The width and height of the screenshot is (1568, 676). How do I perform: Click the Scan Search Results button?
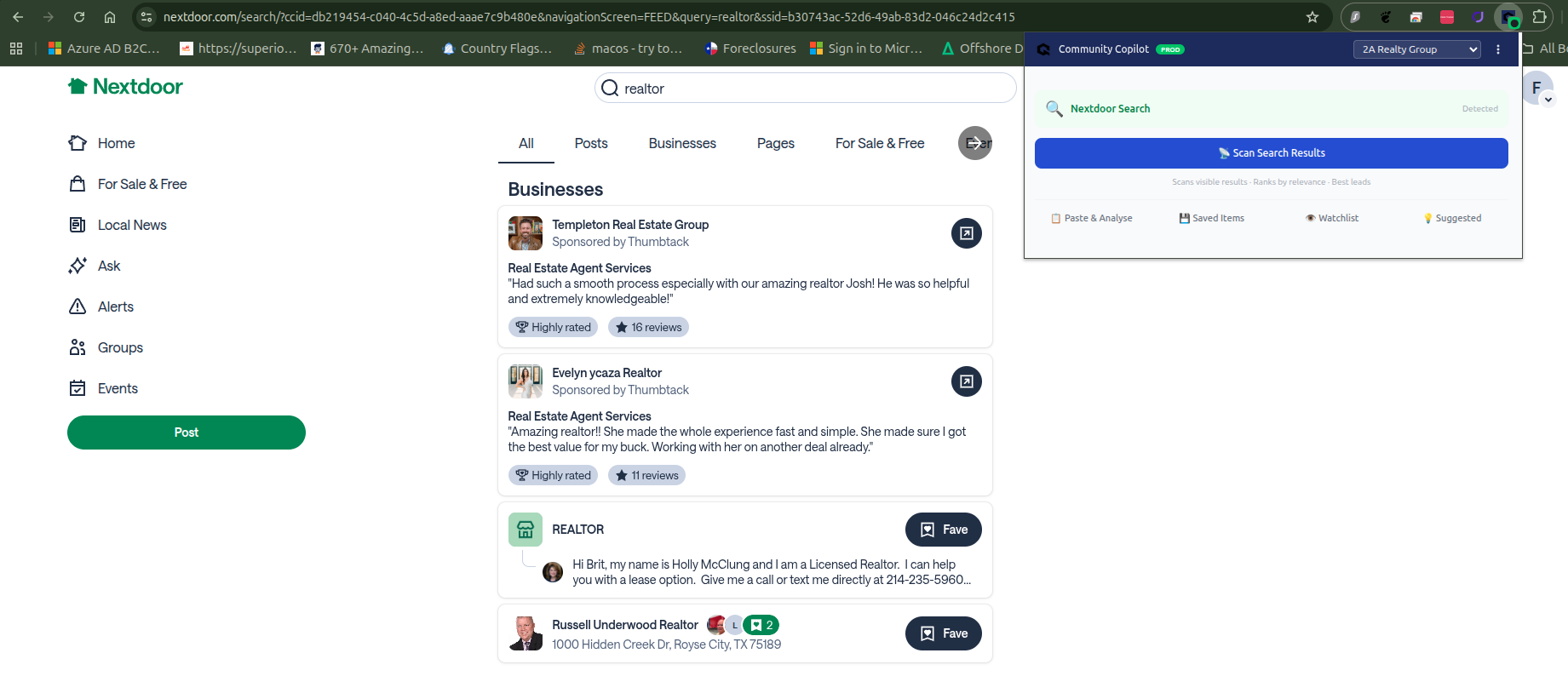point(1272,153)
